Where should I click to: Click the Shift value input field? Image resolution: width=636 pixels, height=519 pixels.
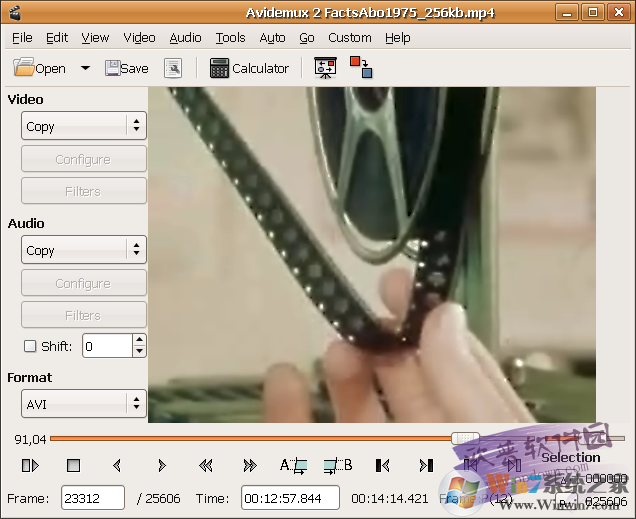pyautogui.click(x=107, y=346)
